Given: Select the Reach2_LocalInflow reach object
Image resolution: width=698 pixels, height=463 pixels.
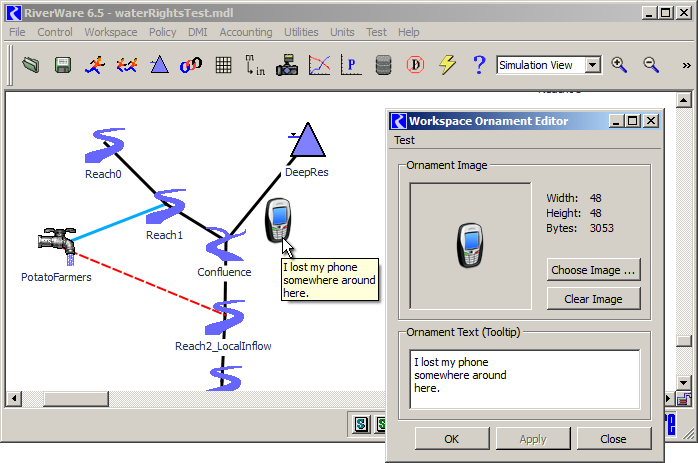Looking at the screenshot, I should [x=225, y=317].
